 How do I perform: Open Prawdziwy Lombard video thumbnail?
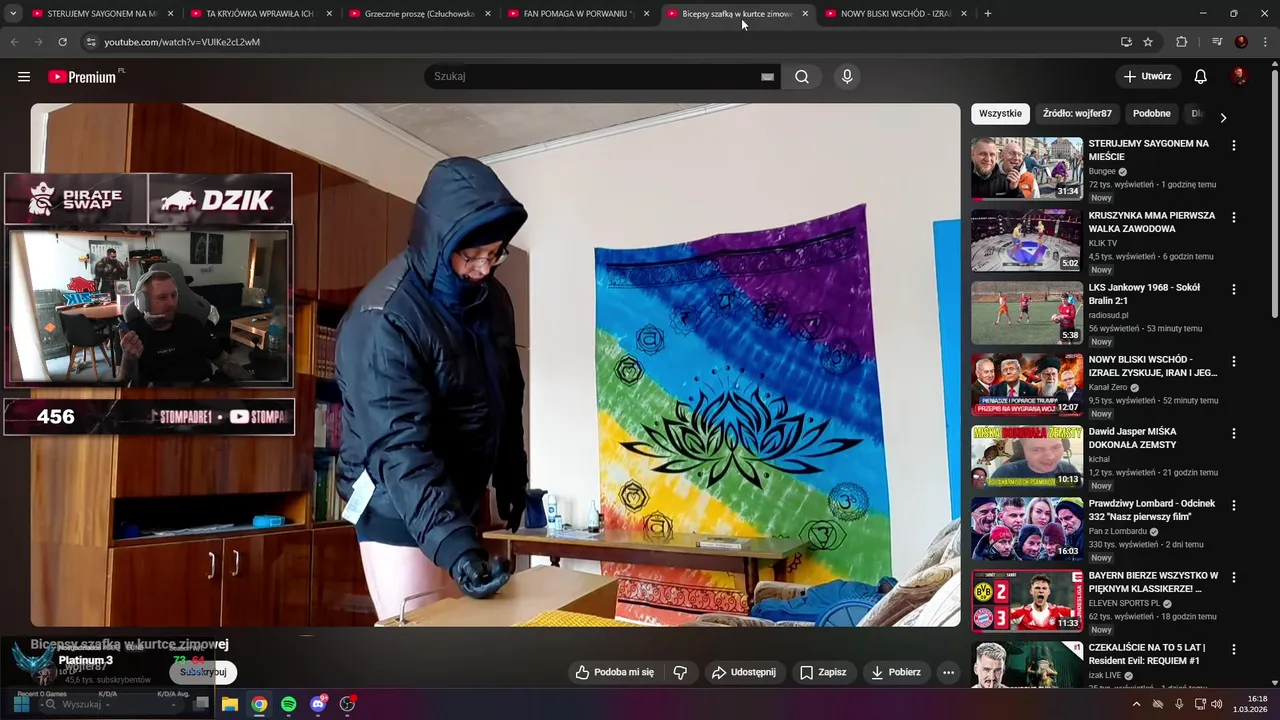1026,528
